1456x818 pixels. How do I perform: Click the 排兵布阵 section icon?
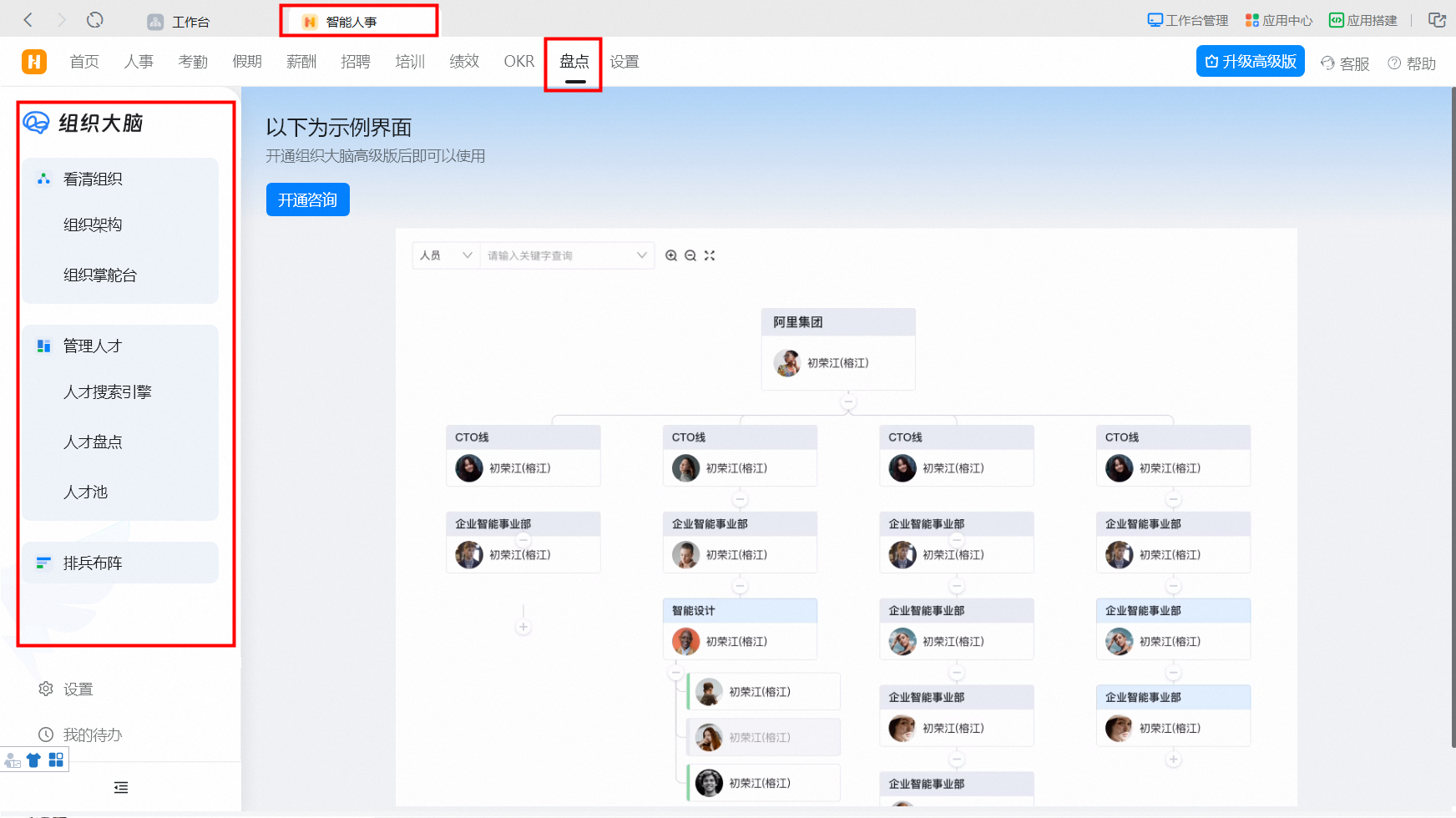coord(43,563)
